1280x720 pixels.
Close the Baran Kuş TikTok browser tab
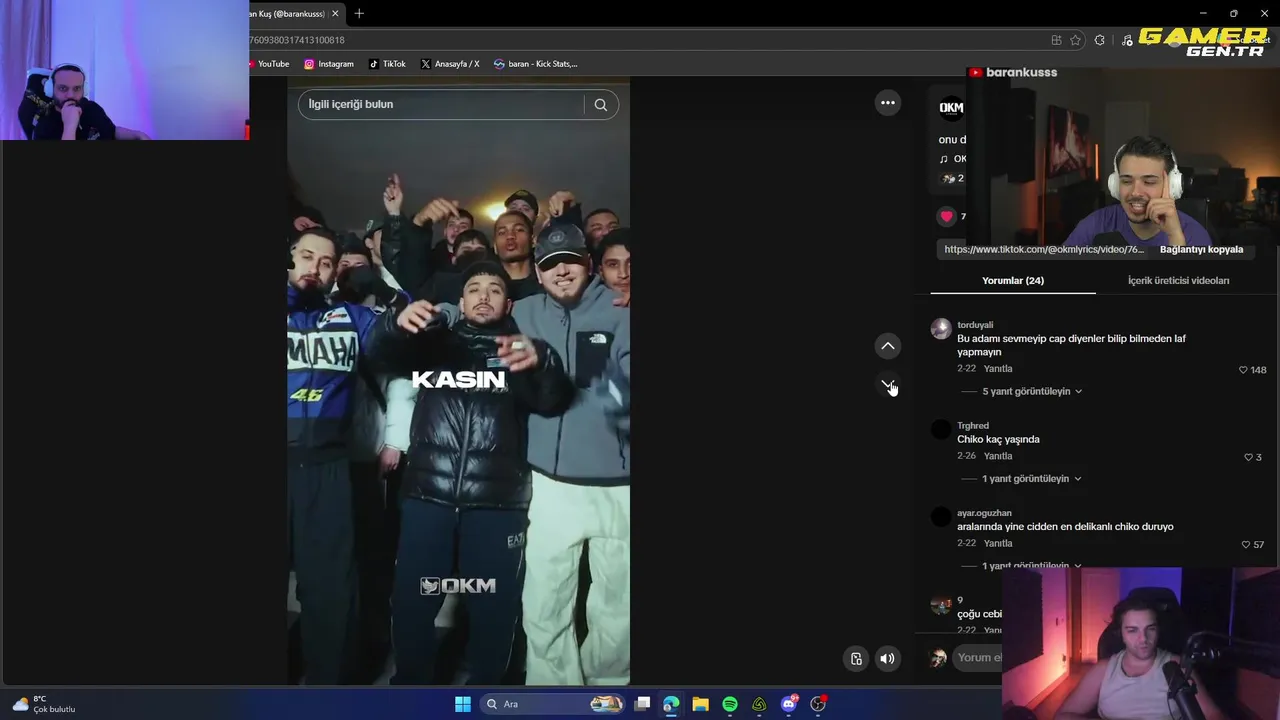(x=335, y=13)
